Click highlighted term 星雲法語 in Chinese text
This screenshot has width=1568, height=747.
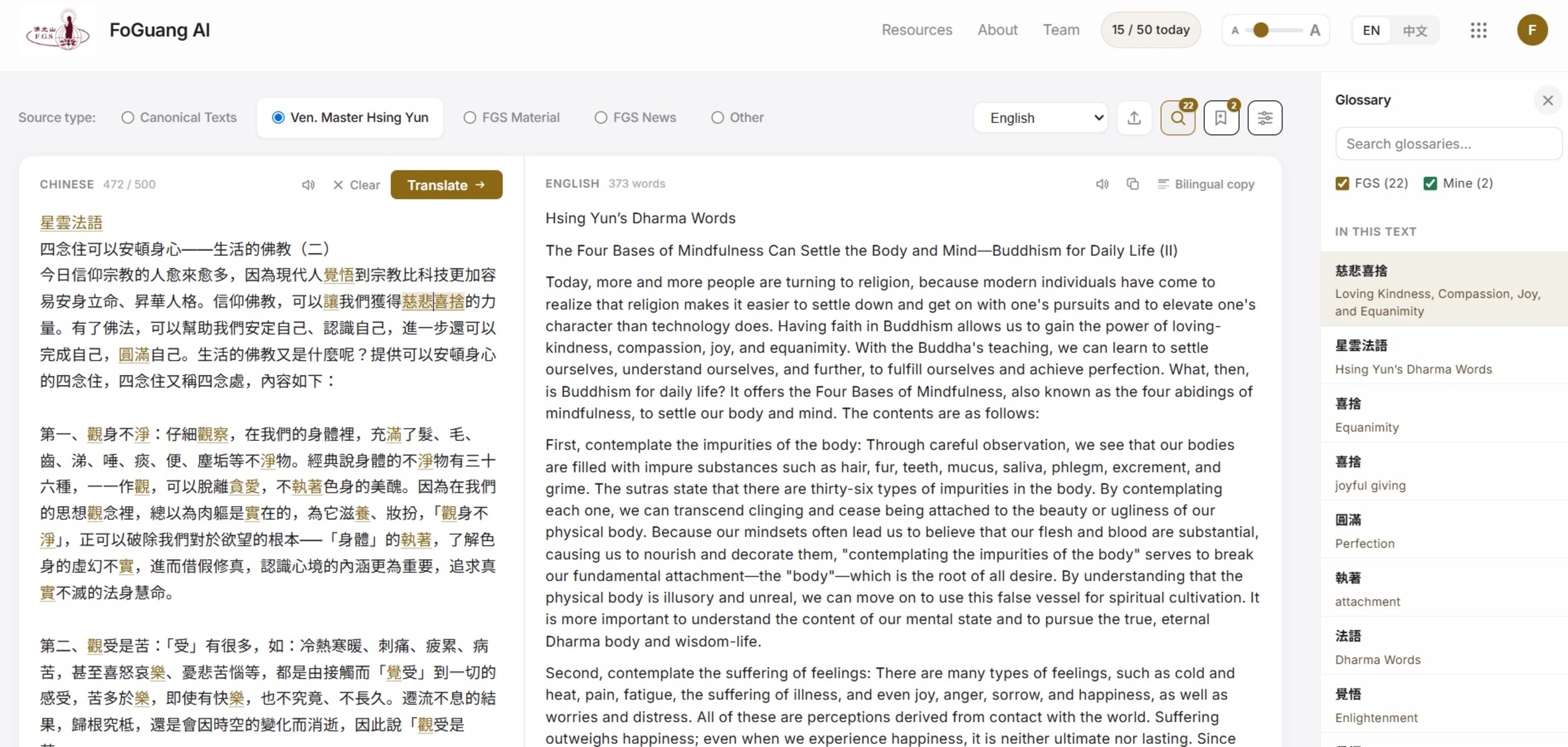(x=71, y=222)
